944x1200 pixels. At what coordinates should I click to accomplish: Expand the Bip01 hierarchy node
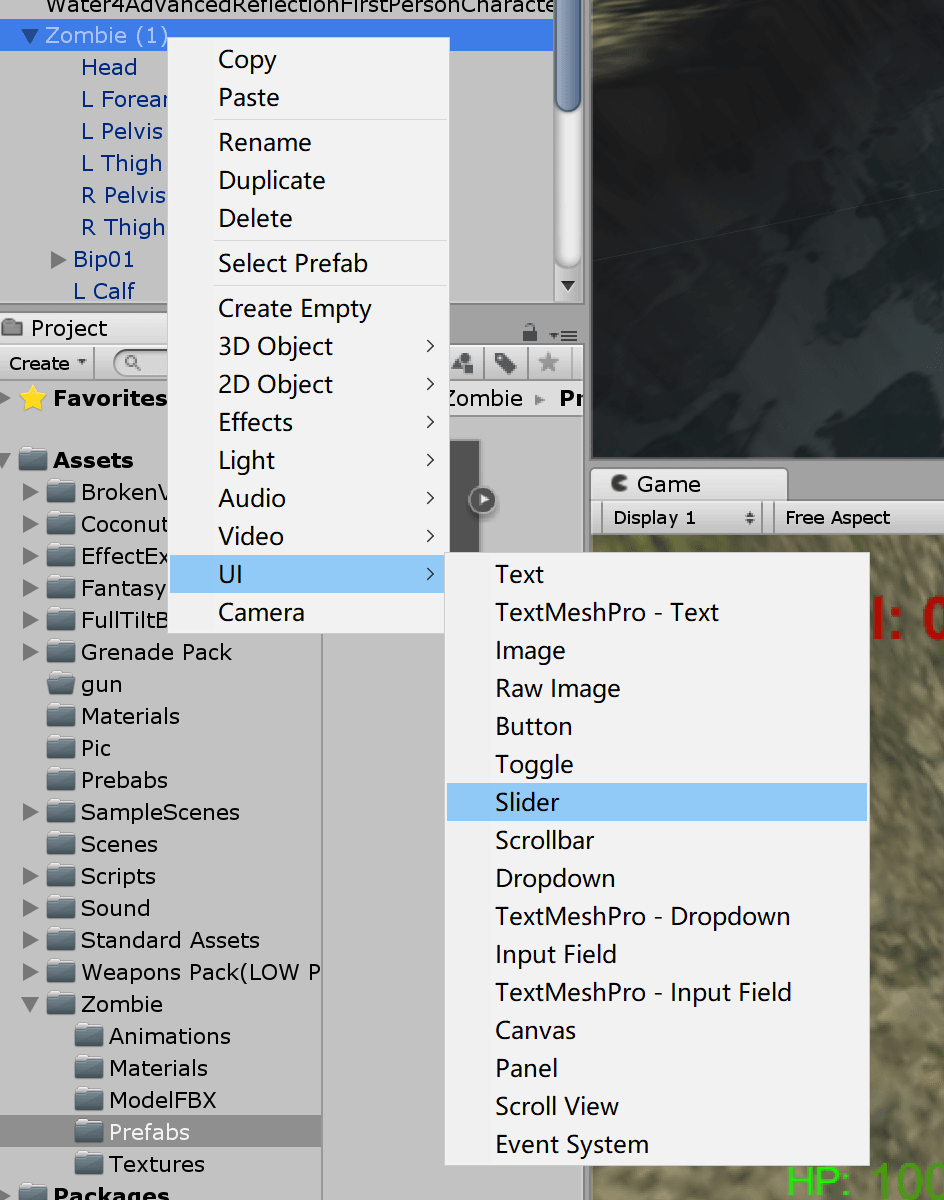(58, 260)
